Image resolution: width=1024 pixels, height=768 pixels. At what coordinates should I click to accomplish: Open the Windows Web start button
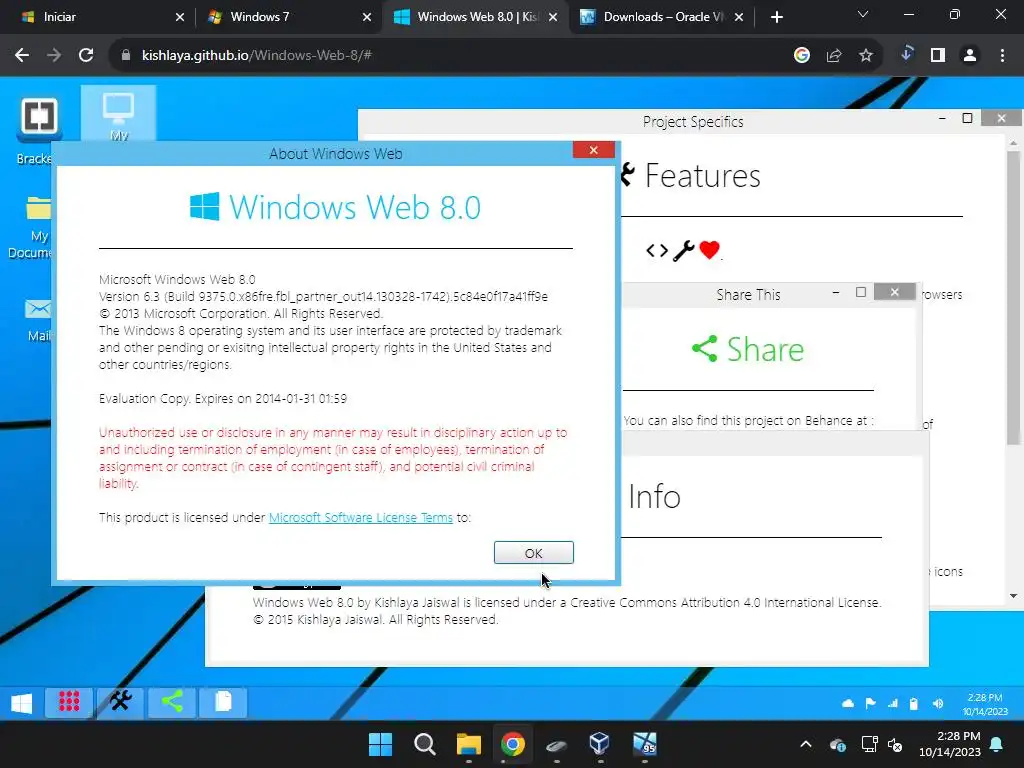[22, 703]
